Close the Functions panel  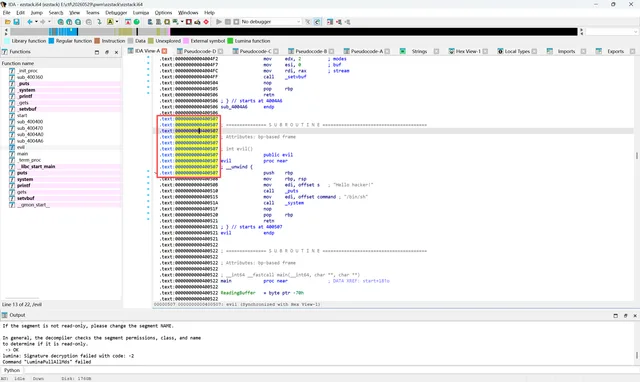pyautogui.click(x=116, y=52)
